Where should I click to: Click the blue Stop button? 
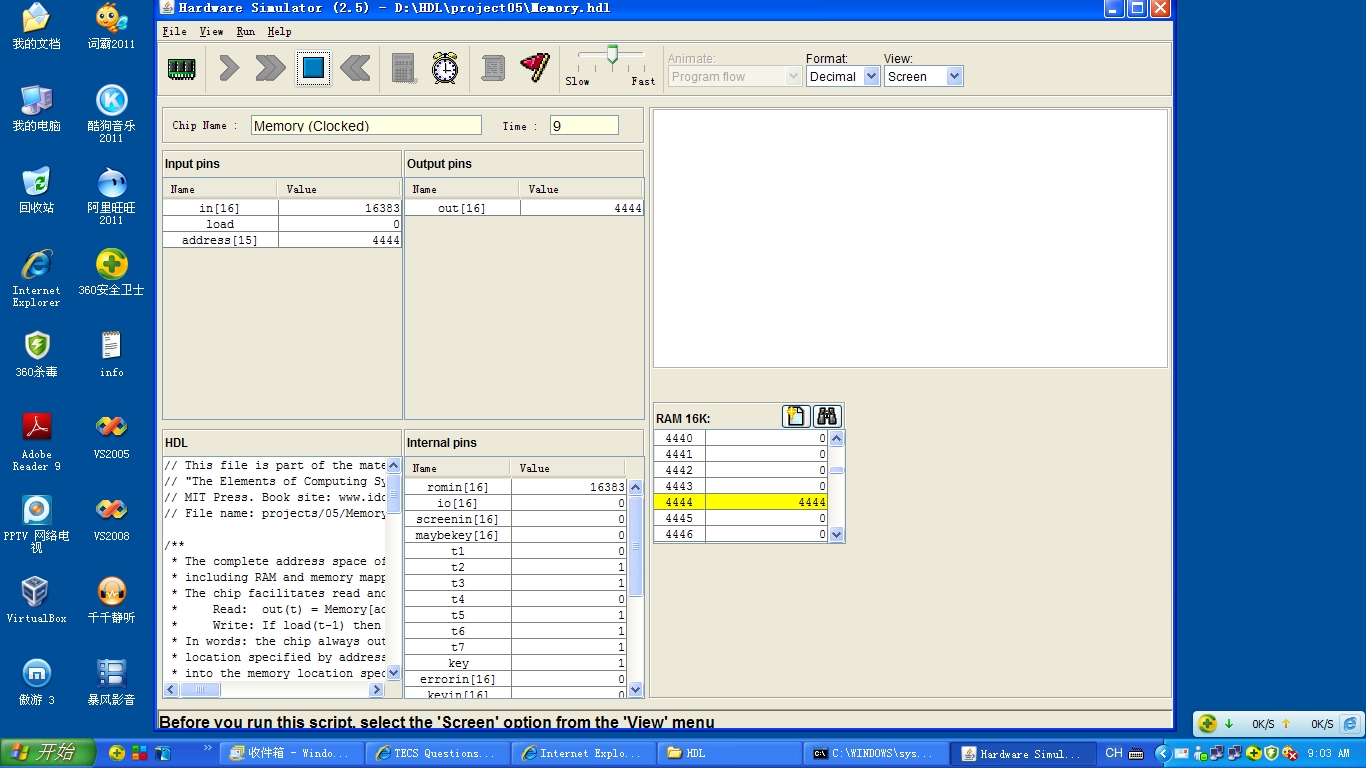[313, 68]
